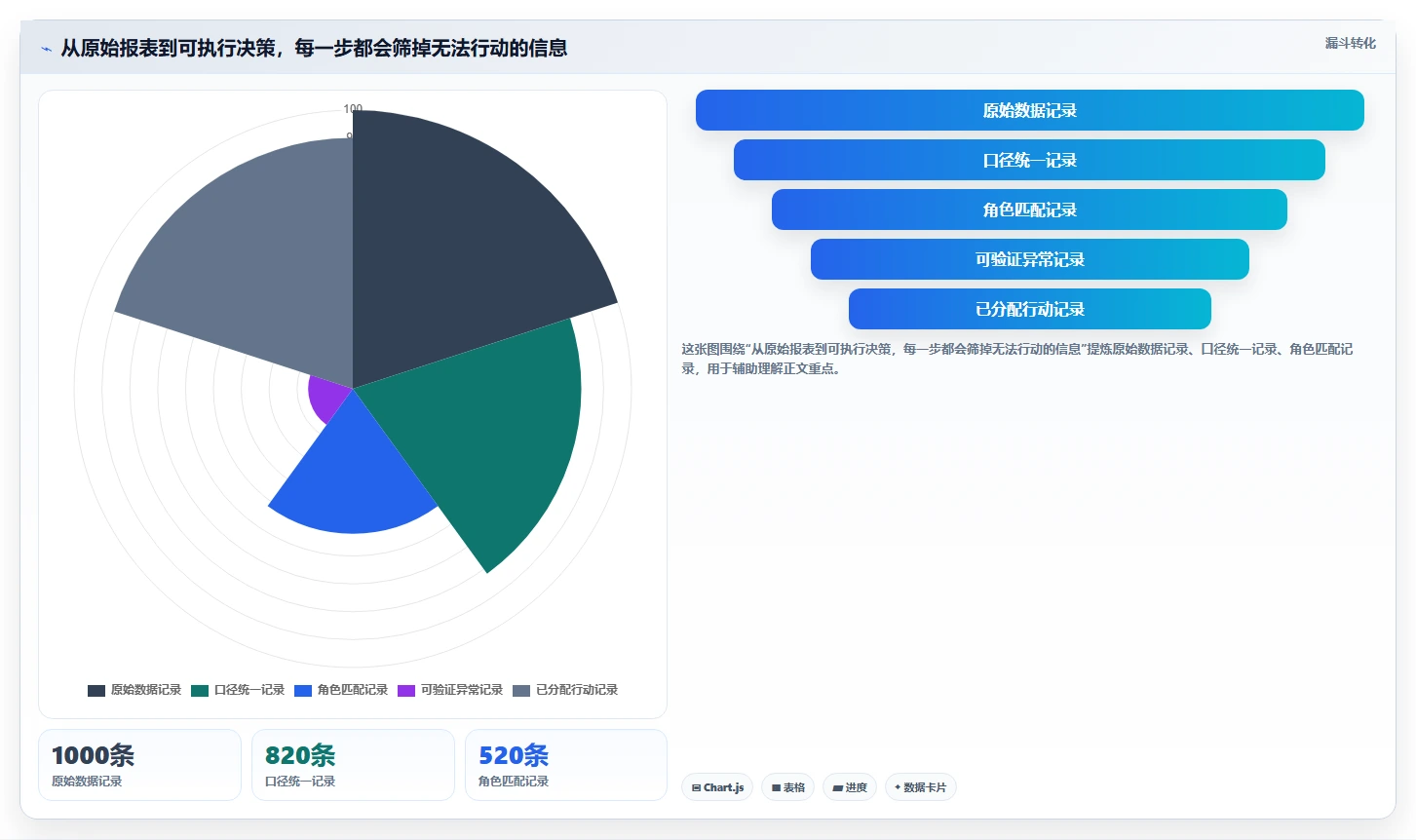Click the 100 axis label on chart

(x=353, y=108)
